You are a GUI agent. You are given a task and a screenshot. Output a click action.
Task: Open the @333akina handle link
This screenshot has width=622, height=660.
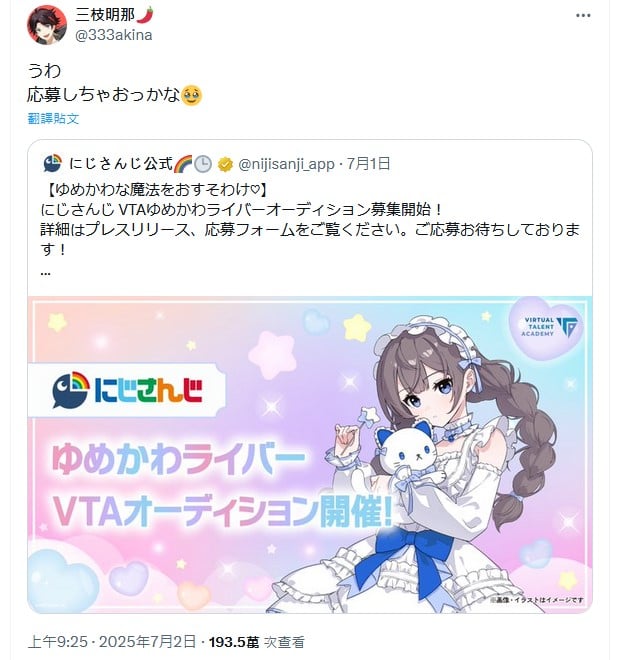(x=114, y=35)
